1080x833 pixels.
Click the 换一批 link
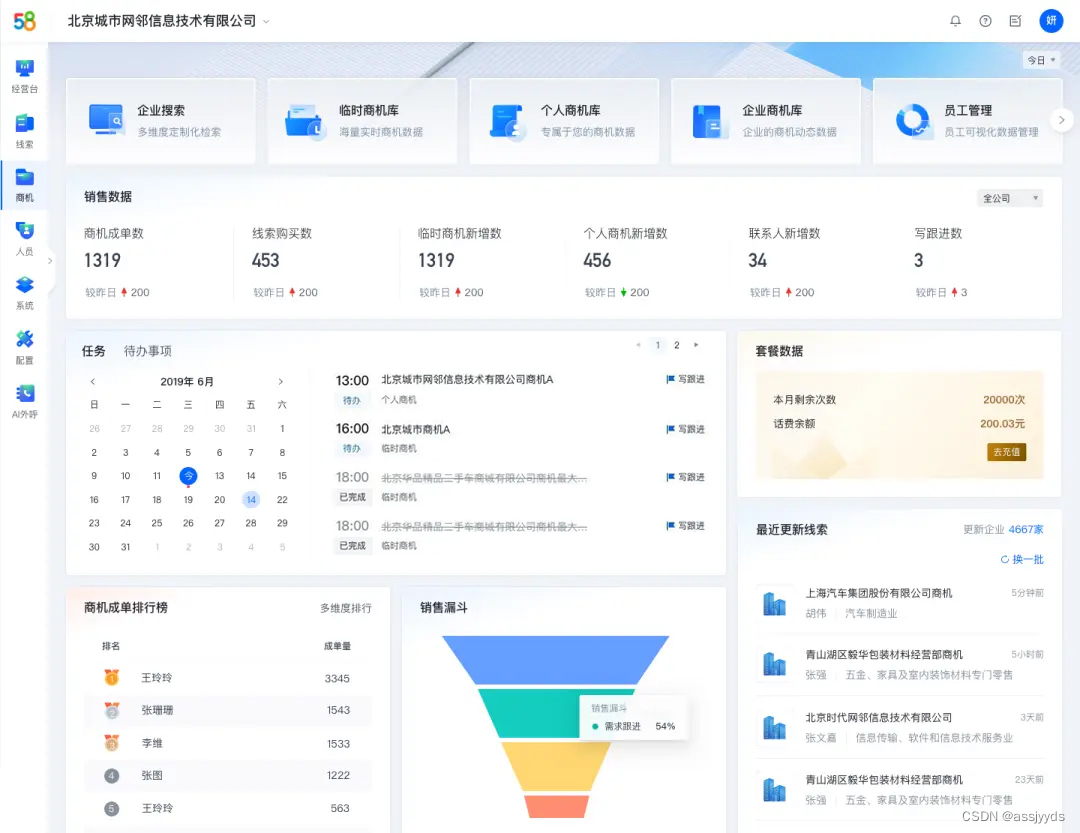point(1028,559)
